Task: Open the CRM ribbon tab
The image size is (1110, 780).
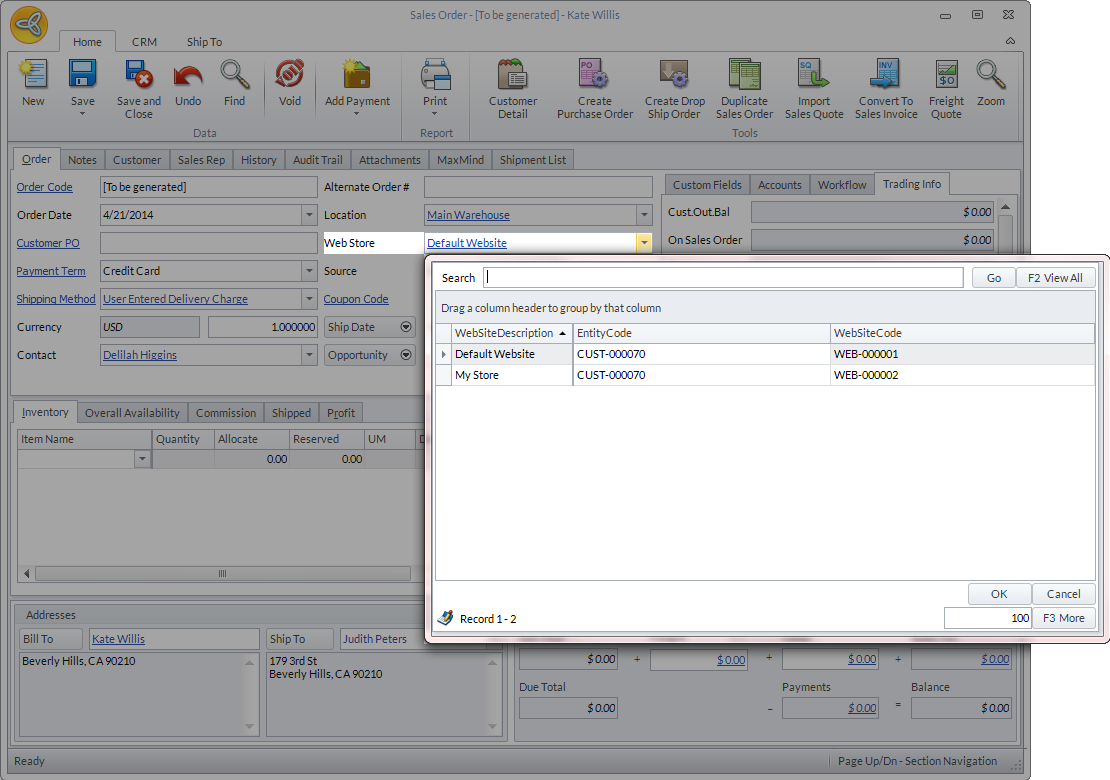Action: coord(144,42)
